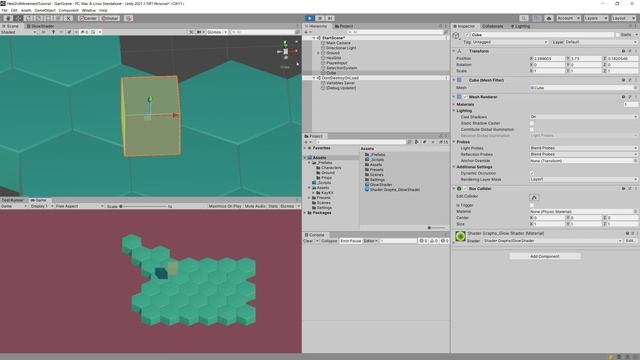Toggle hidden packages visibility count icon

point(443,142)
